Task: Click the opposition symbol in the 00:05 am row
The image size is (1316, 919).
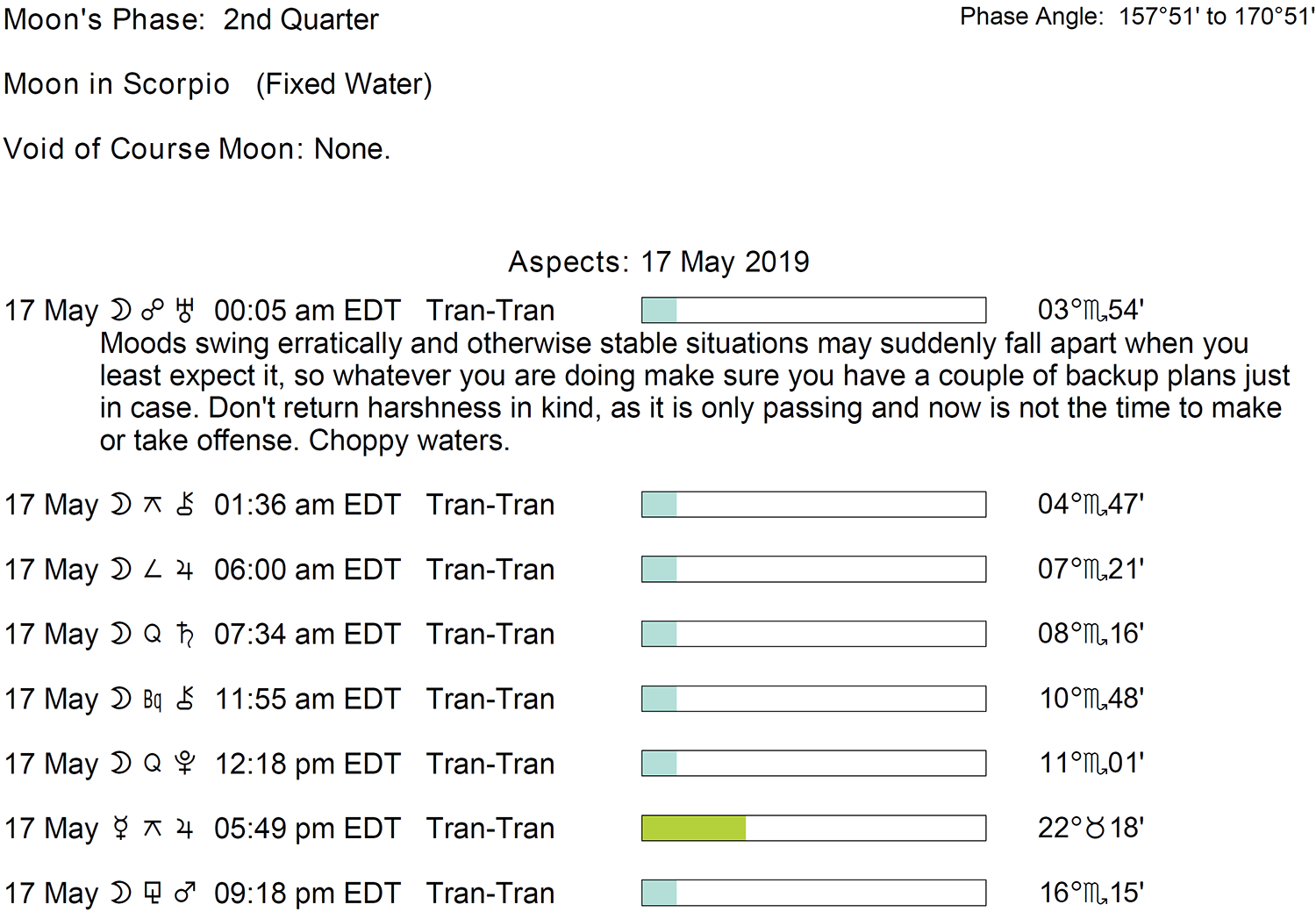Action: [153, 311]
